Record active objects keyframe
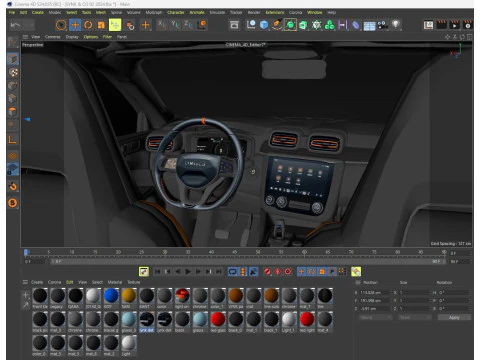 click(267, 272)
